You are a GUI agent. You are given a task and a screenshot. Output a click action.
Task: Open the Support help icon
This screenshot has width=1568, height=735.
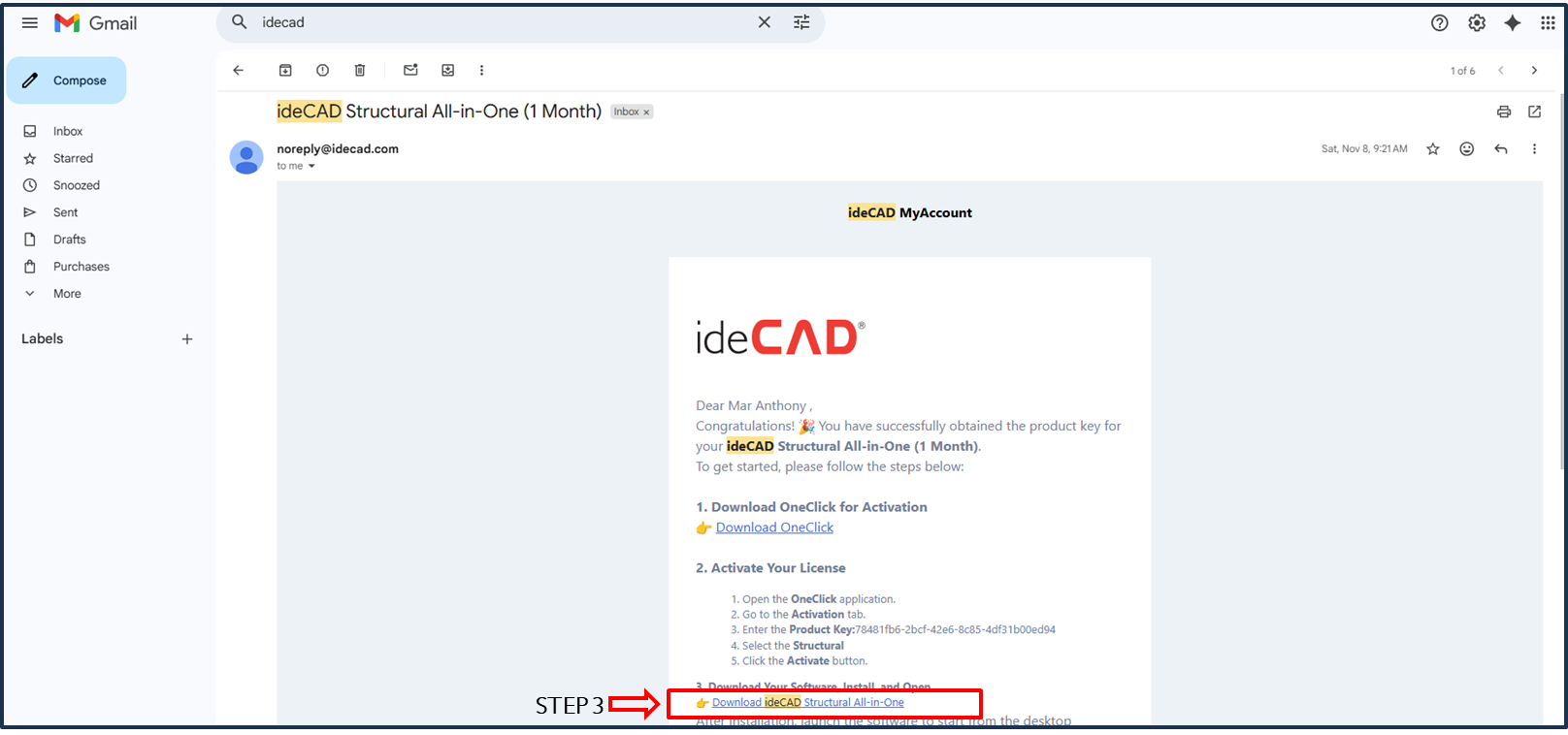pyautogui.click(x=1440, y=23)
